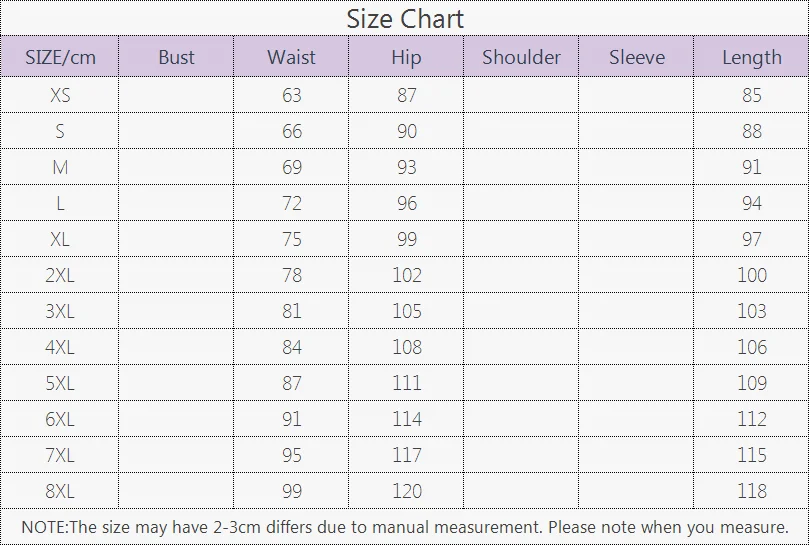Select the Hip column header
This screenshot has width=809, height=545.
pos(407,56)
